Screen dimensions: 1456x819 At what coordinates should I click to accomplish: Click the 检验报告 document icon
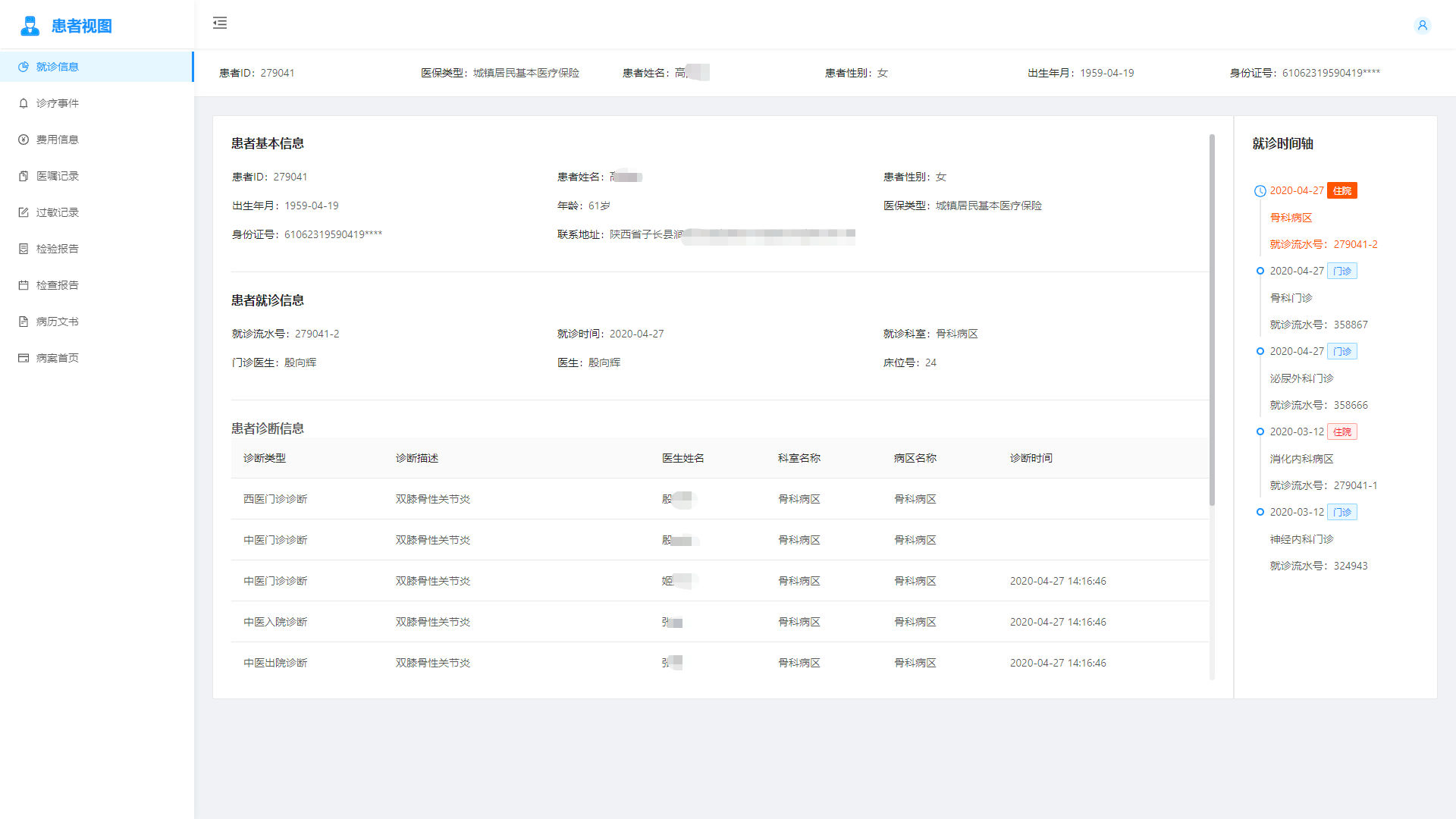(x=24, y=249)
